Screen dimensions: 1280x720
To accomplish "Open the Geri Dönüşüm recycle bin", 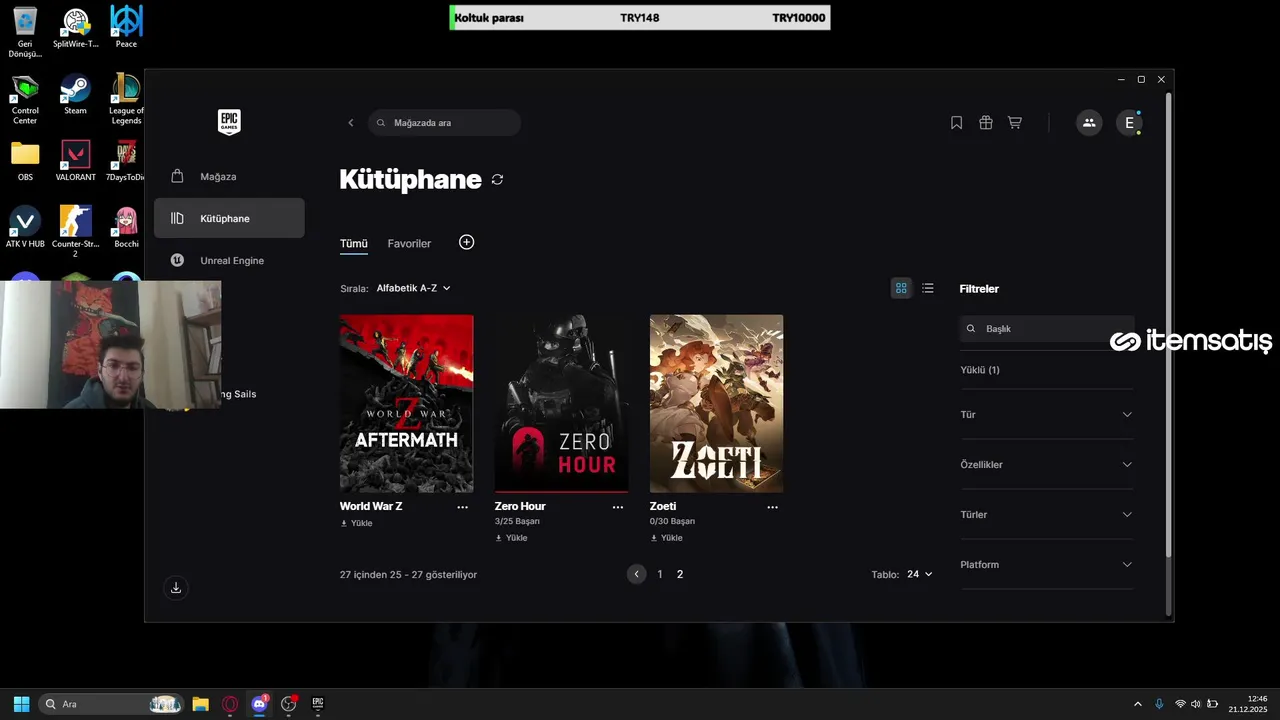I will point(25,32).
